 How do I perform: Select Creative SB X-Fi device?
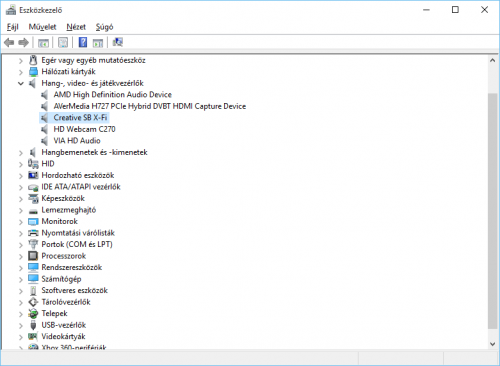tap(80, 118)
